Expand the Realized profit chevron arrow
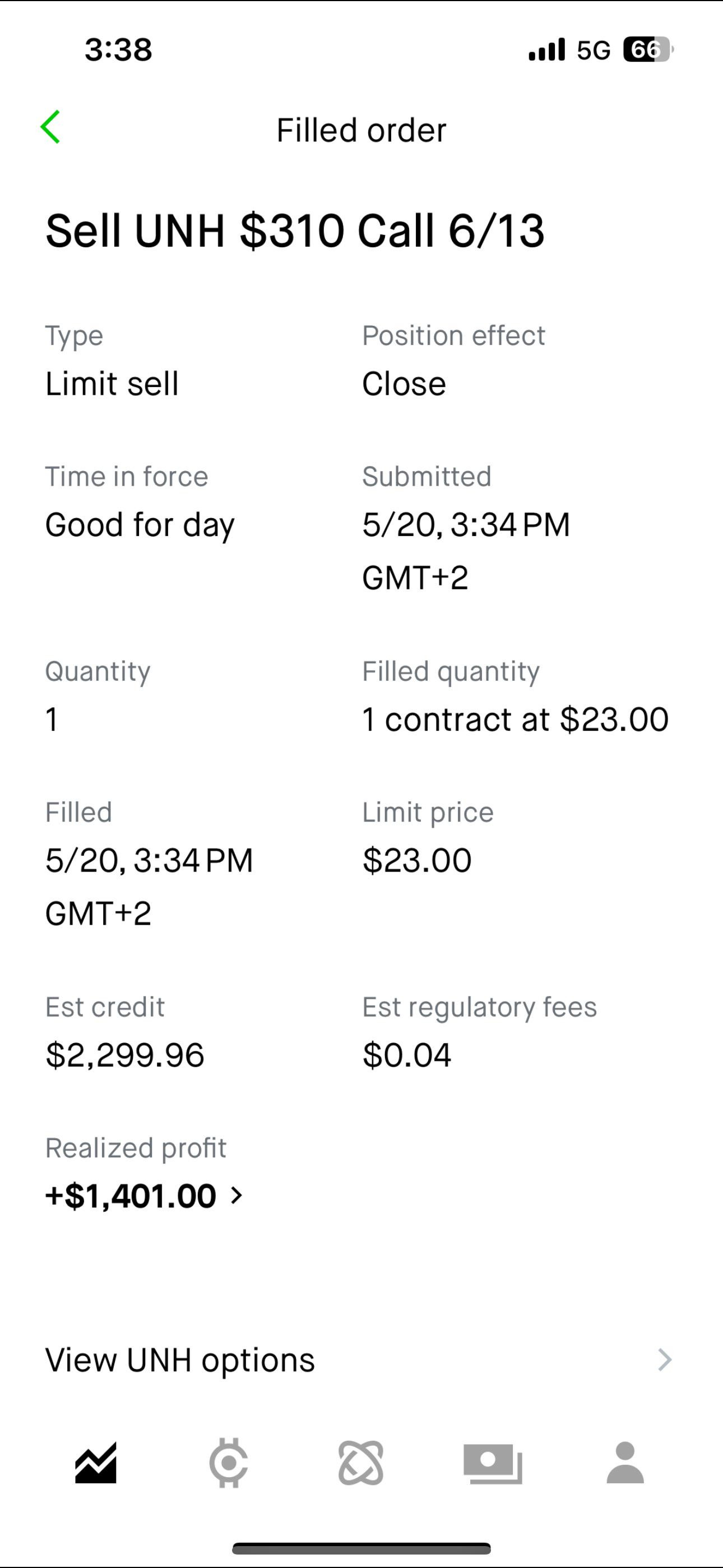The image size is (723, 1568). coord(237,1196)
